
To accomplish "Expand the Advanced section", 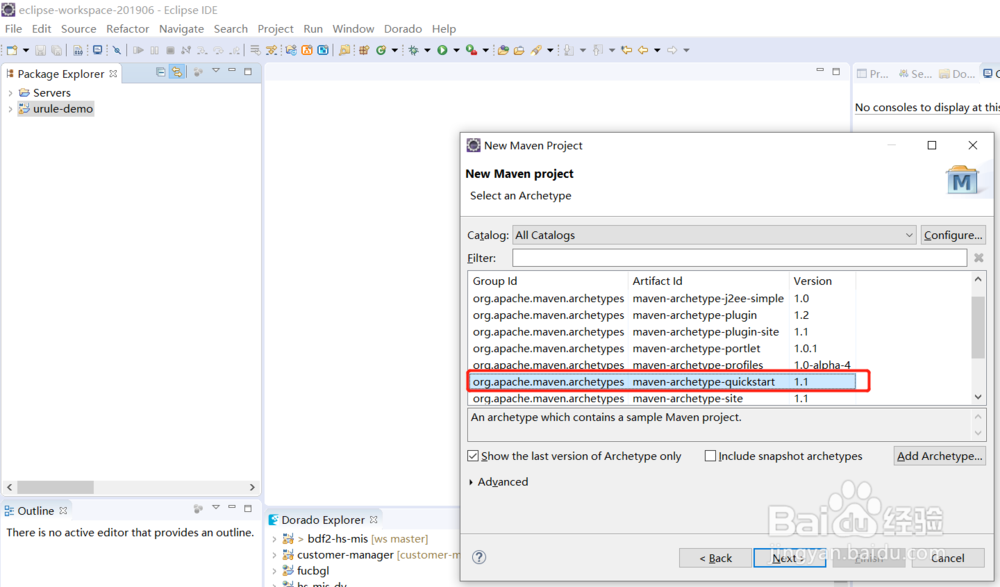I will (x=471, y=482).
